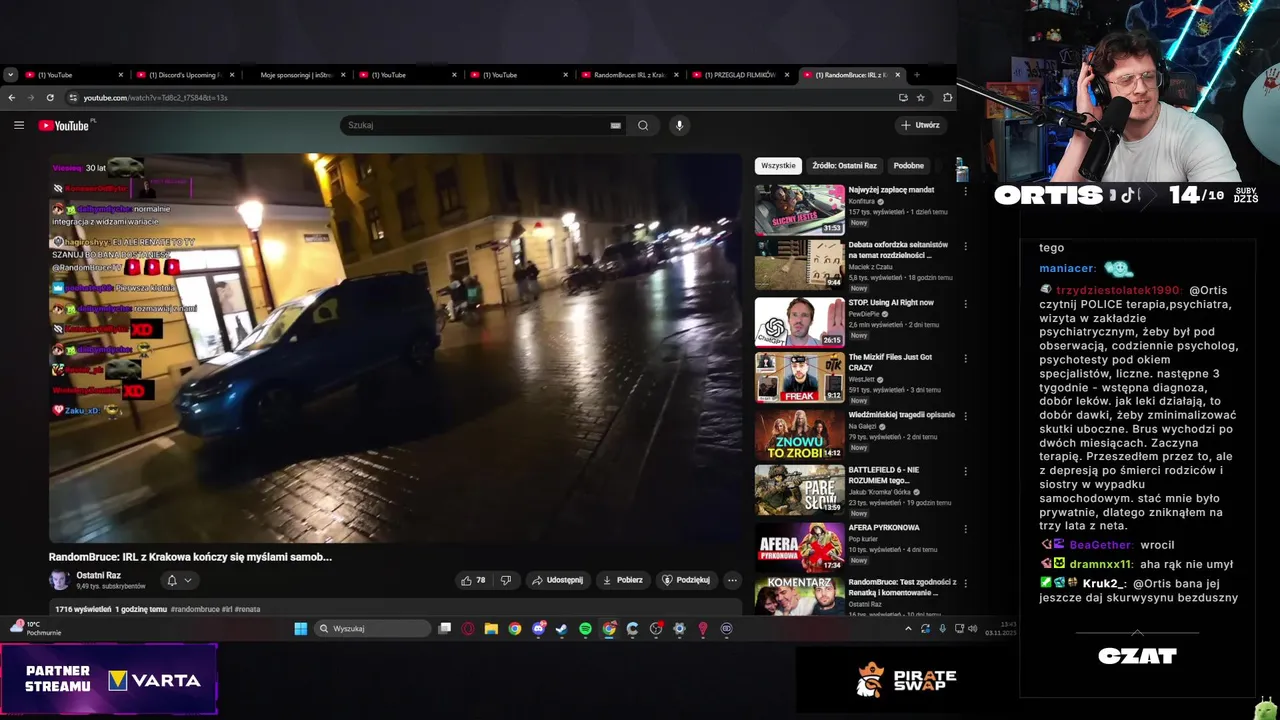The image size is (1280, 720).
Task: Click the youtube.com address bar URL
Action: coord(155,97)
